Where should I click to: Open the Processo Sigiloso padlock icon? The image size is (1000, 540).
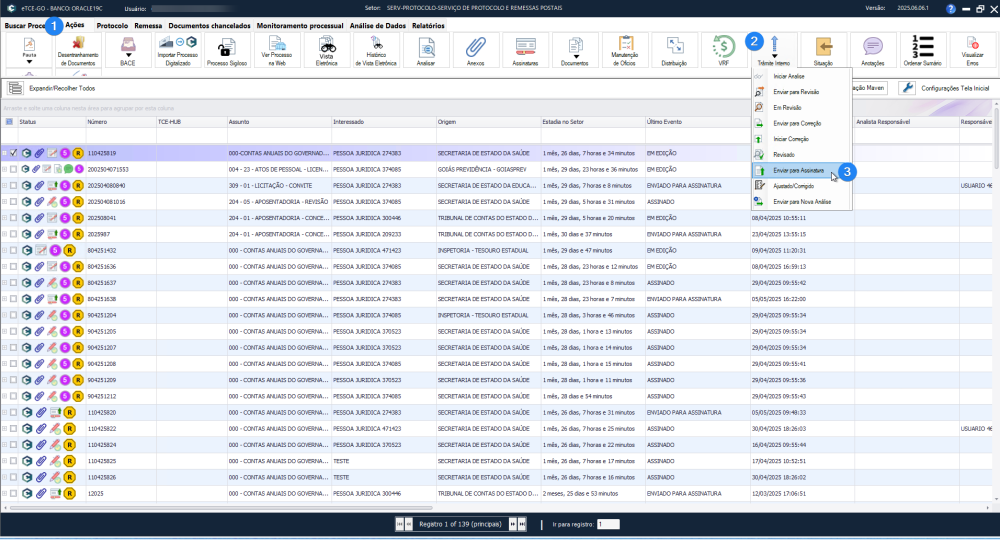pyautogui.click(x=226, y=50)
